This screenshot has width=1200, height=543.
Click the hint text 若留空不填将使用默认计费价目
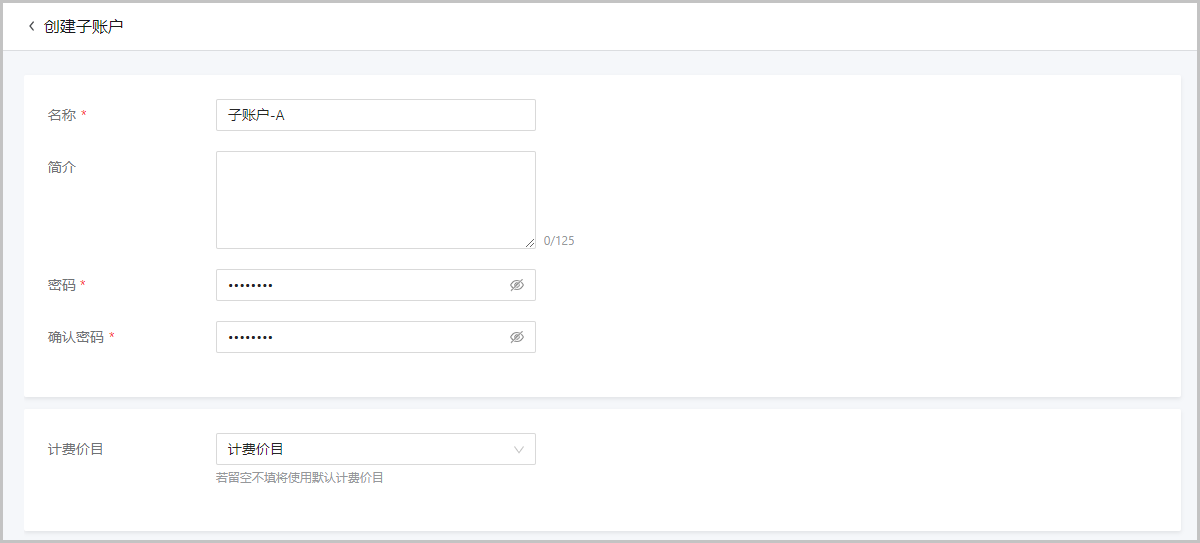pos(300,478)
